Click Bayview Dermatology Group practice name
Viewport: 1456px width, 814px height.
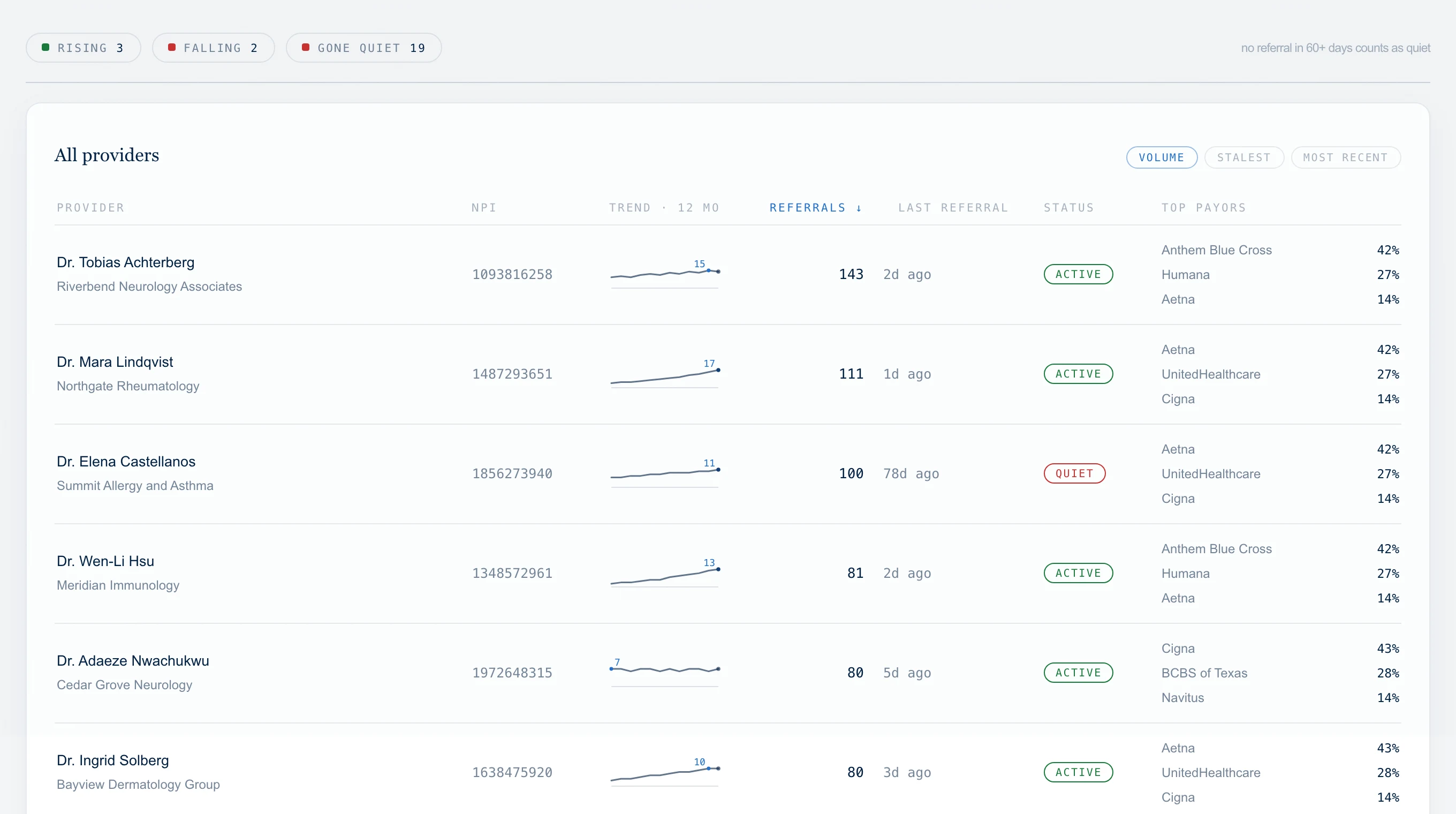pos(139,785)
